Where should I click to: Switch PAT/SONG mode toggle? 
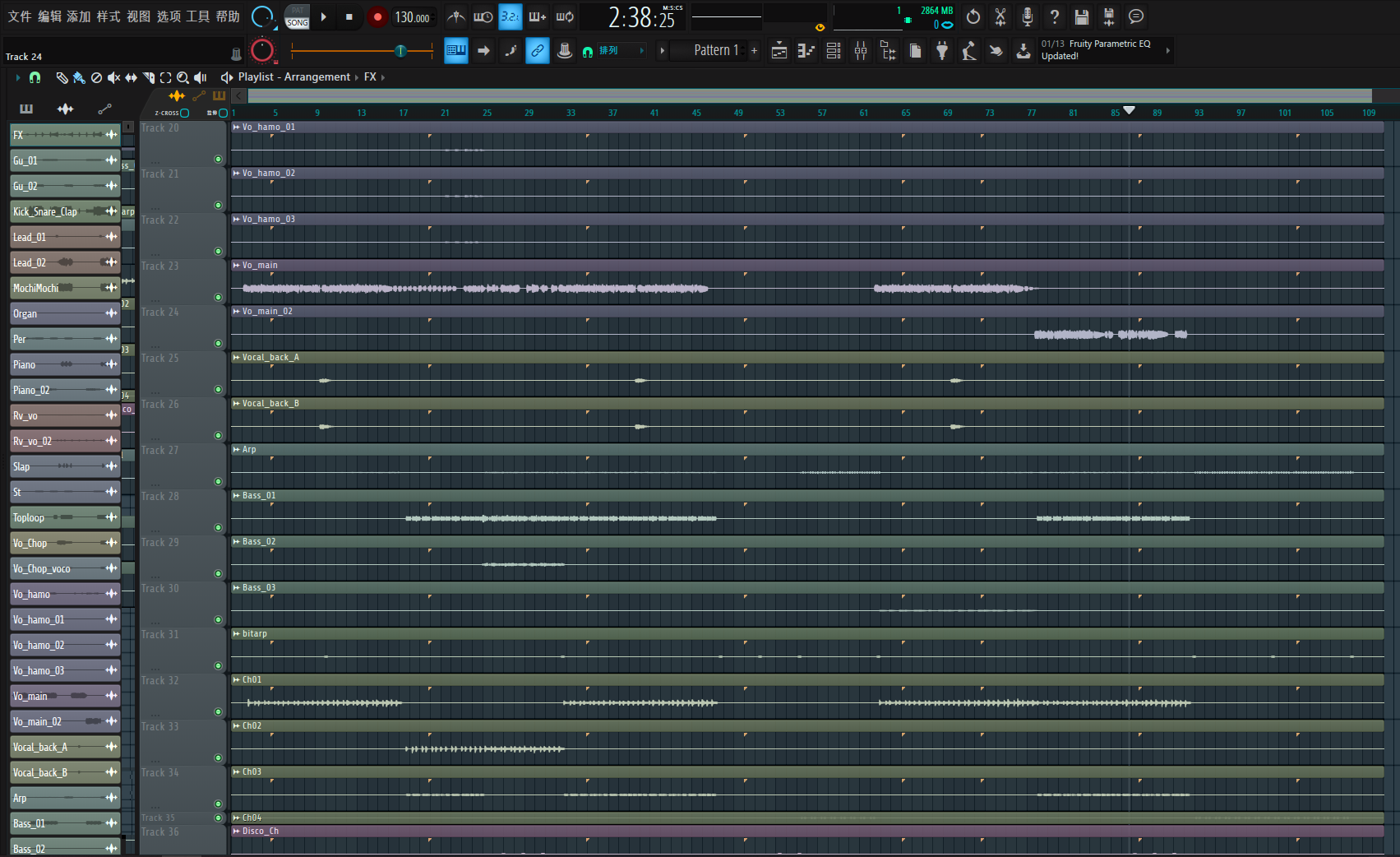pyautogui.click(x=297, y=16)
